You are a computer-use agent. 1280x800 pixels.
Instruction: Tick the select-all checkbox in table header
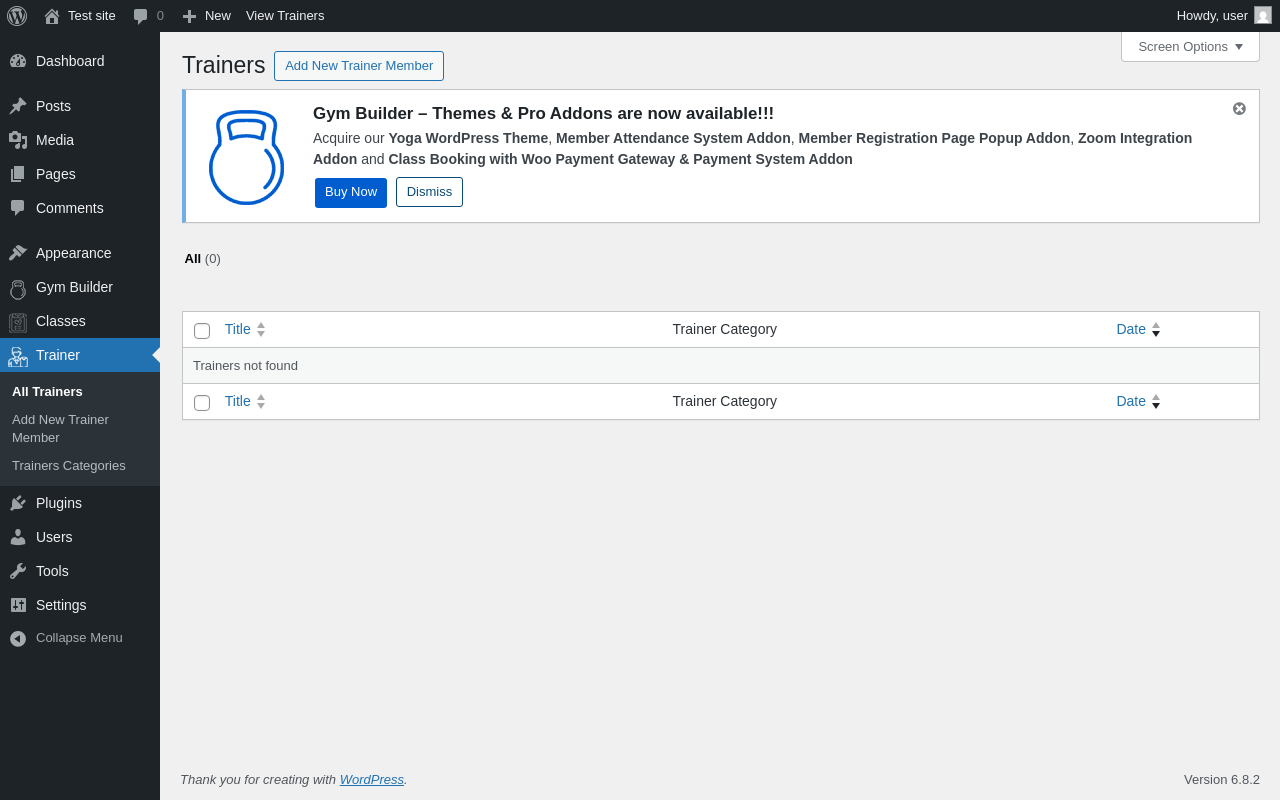(x=202, y=331)
